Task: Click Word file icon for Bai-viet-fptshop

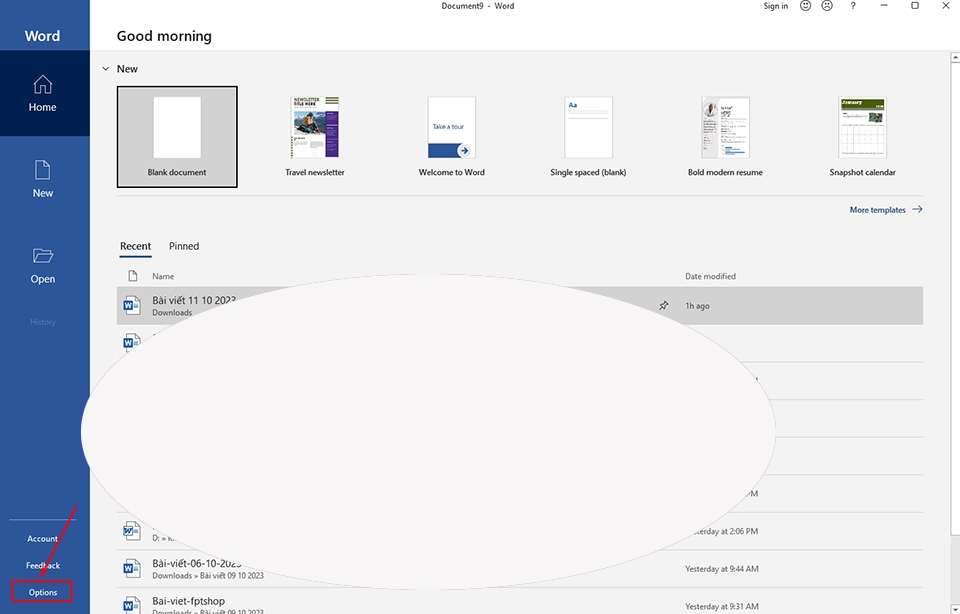Action: pyautogui.click(x=131, y=605)
